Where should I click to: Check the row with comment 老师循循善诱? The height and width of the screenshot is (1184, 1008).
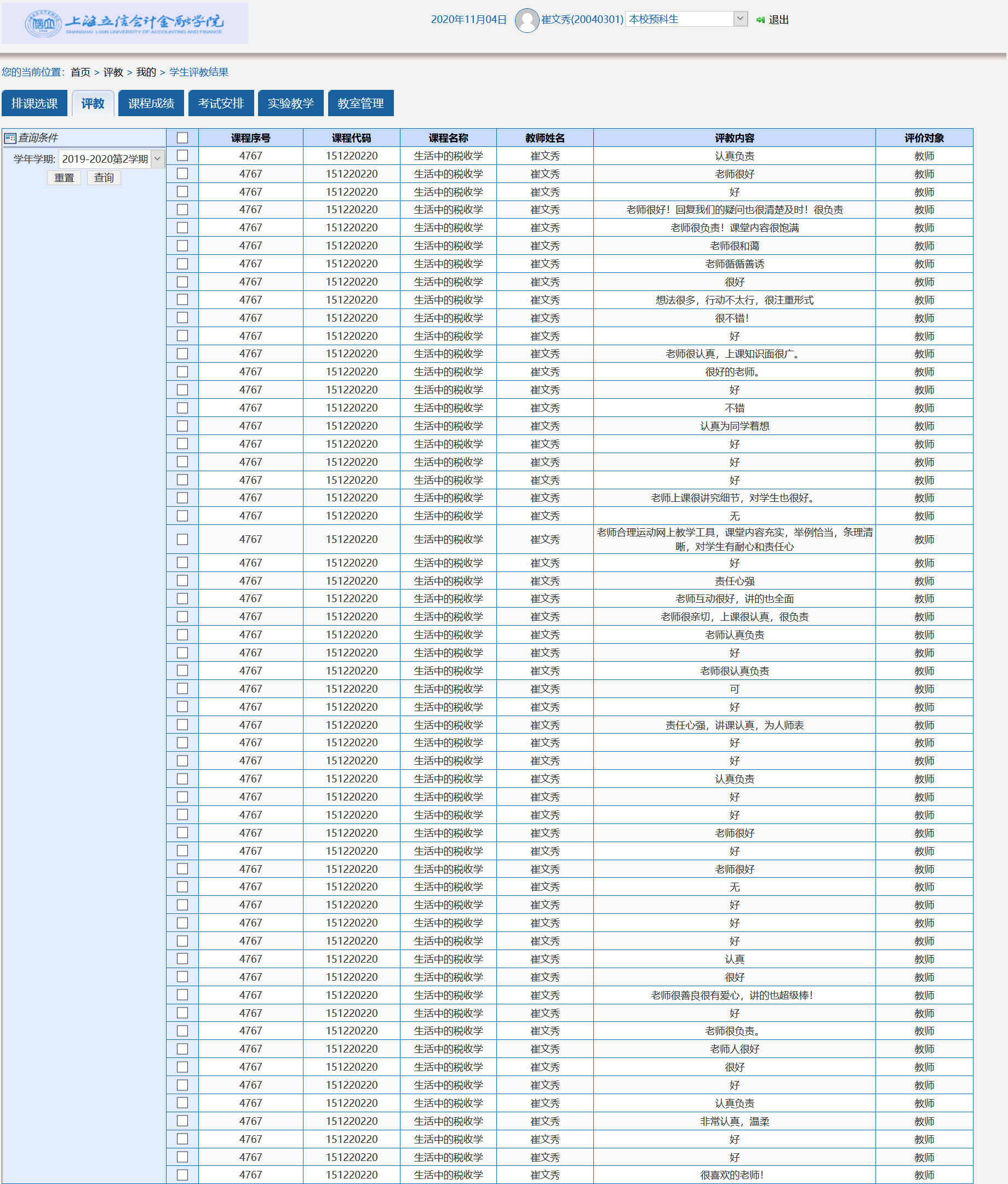point(182,264)
